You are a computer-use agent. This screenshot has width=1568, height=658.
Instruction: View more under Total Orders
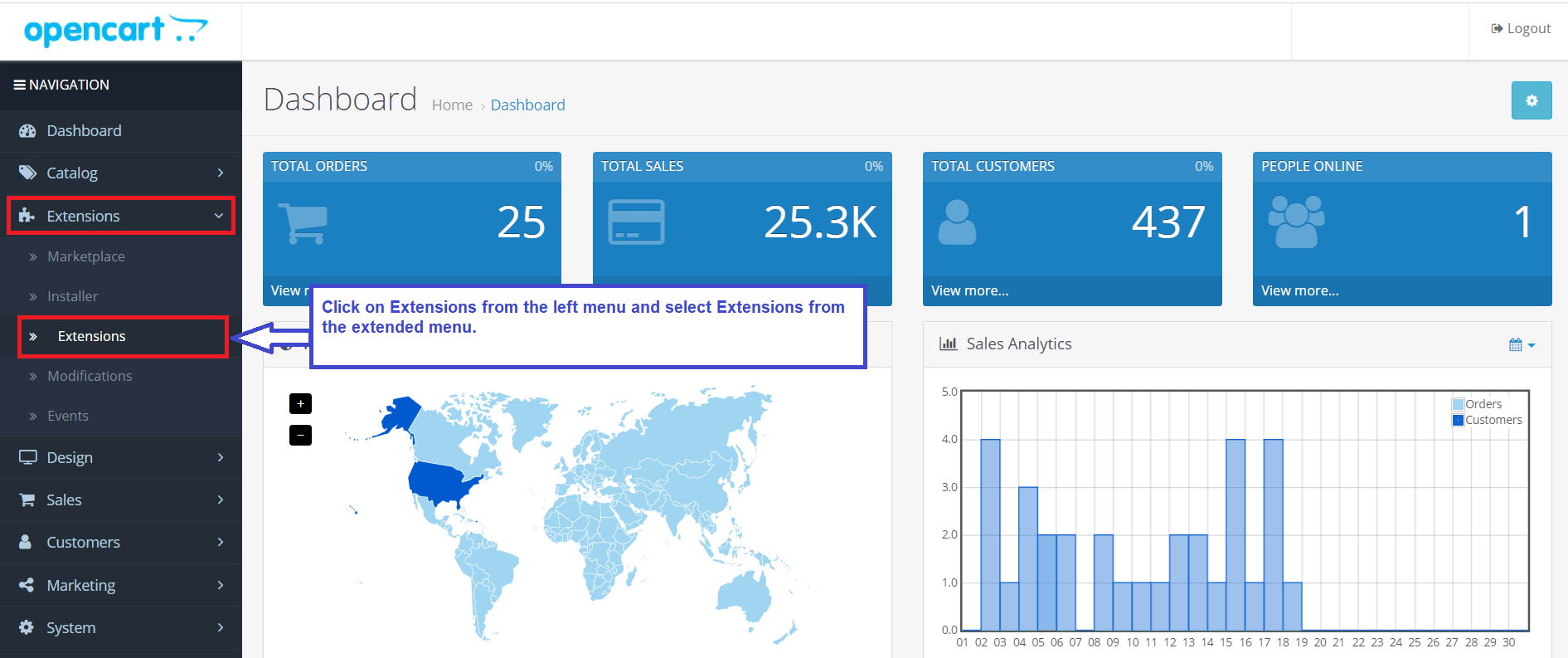point(289,291)
